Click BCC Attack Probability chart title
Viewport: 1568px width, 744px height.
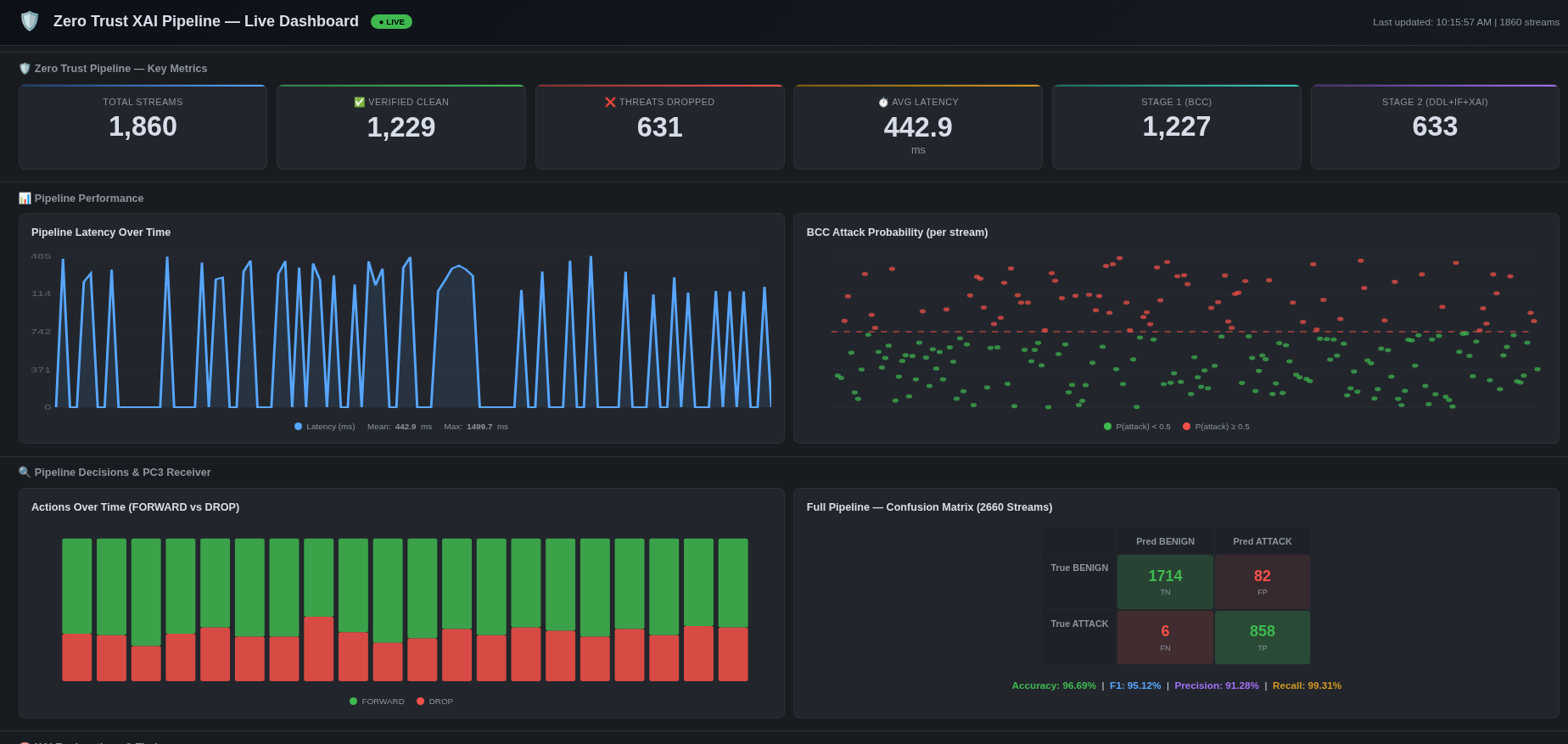(897, 232)
